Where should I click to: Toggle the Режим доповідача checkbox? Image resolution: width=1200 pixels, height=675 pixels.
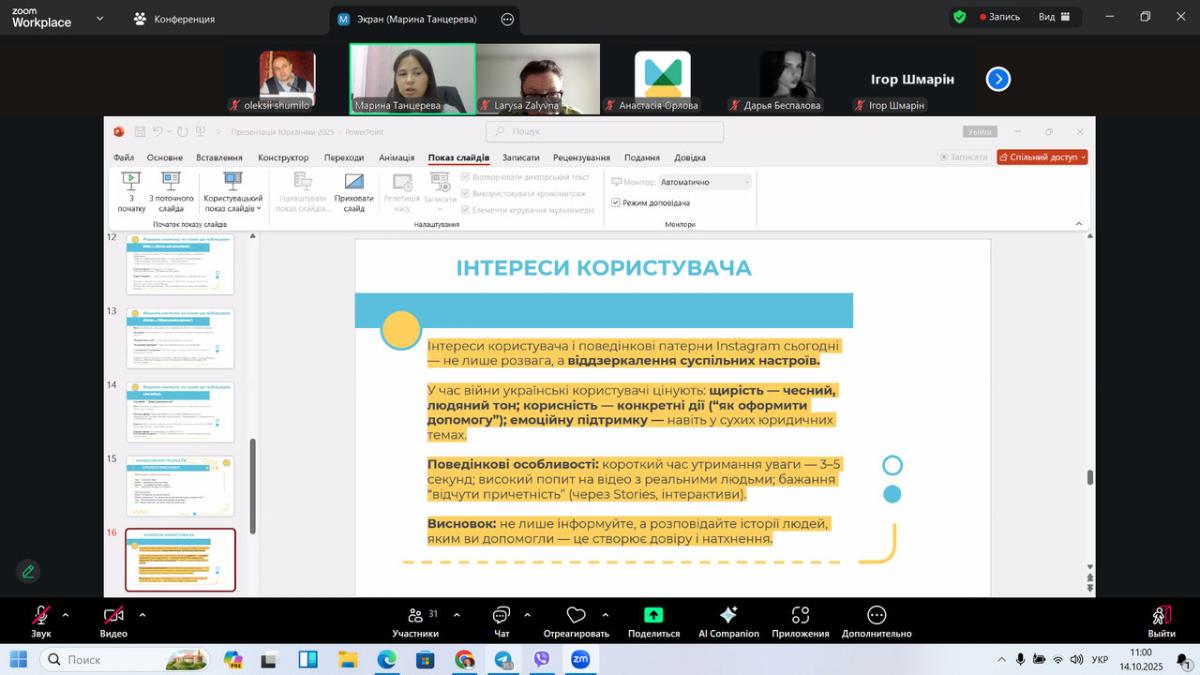(x=616, y=203)
